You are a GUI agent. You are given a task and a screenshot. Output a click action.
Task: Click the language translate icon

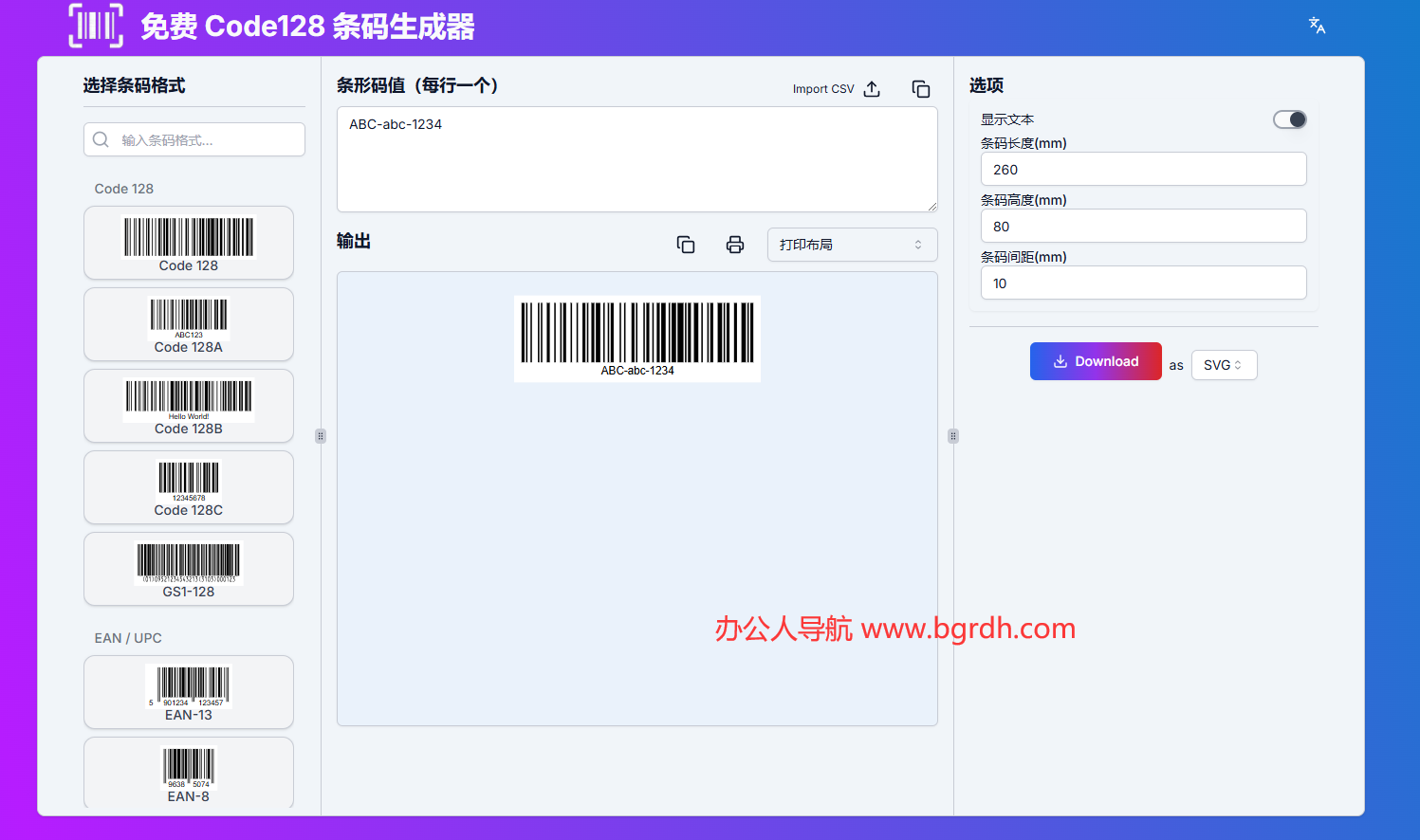(1317, 26)
